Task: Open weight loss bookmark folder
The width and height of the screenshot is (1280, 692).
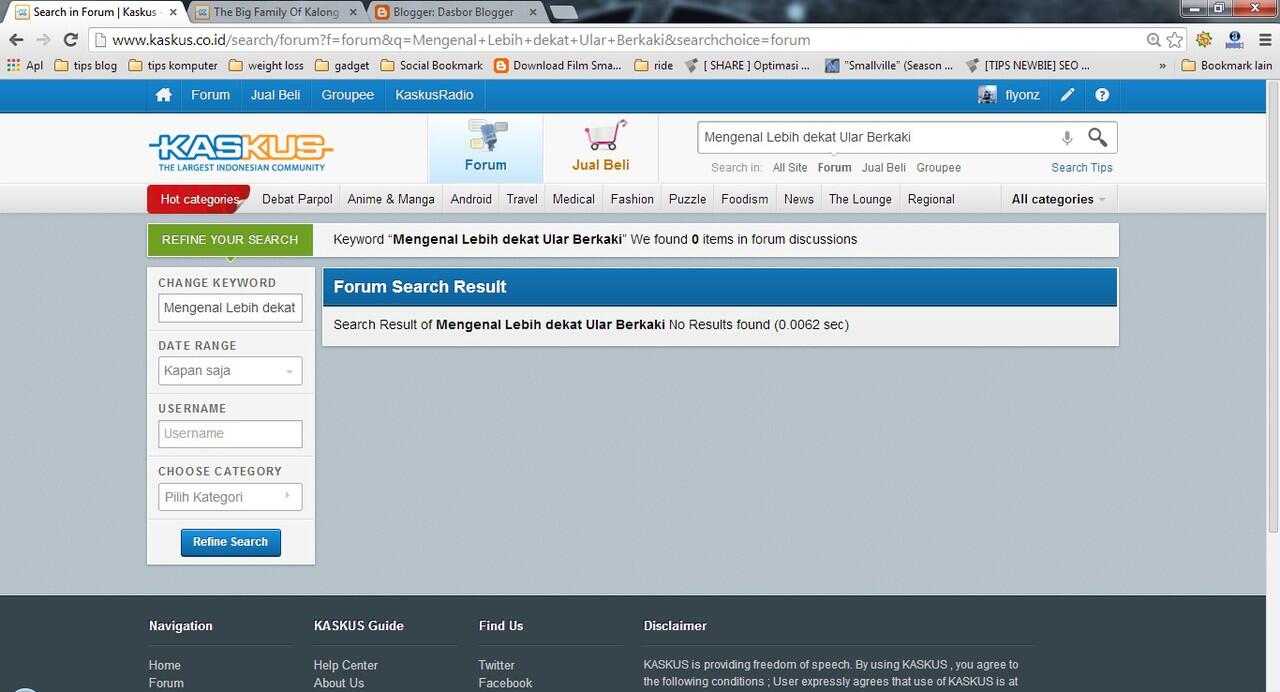Action: pyautogui.click(x=266, y=65)
